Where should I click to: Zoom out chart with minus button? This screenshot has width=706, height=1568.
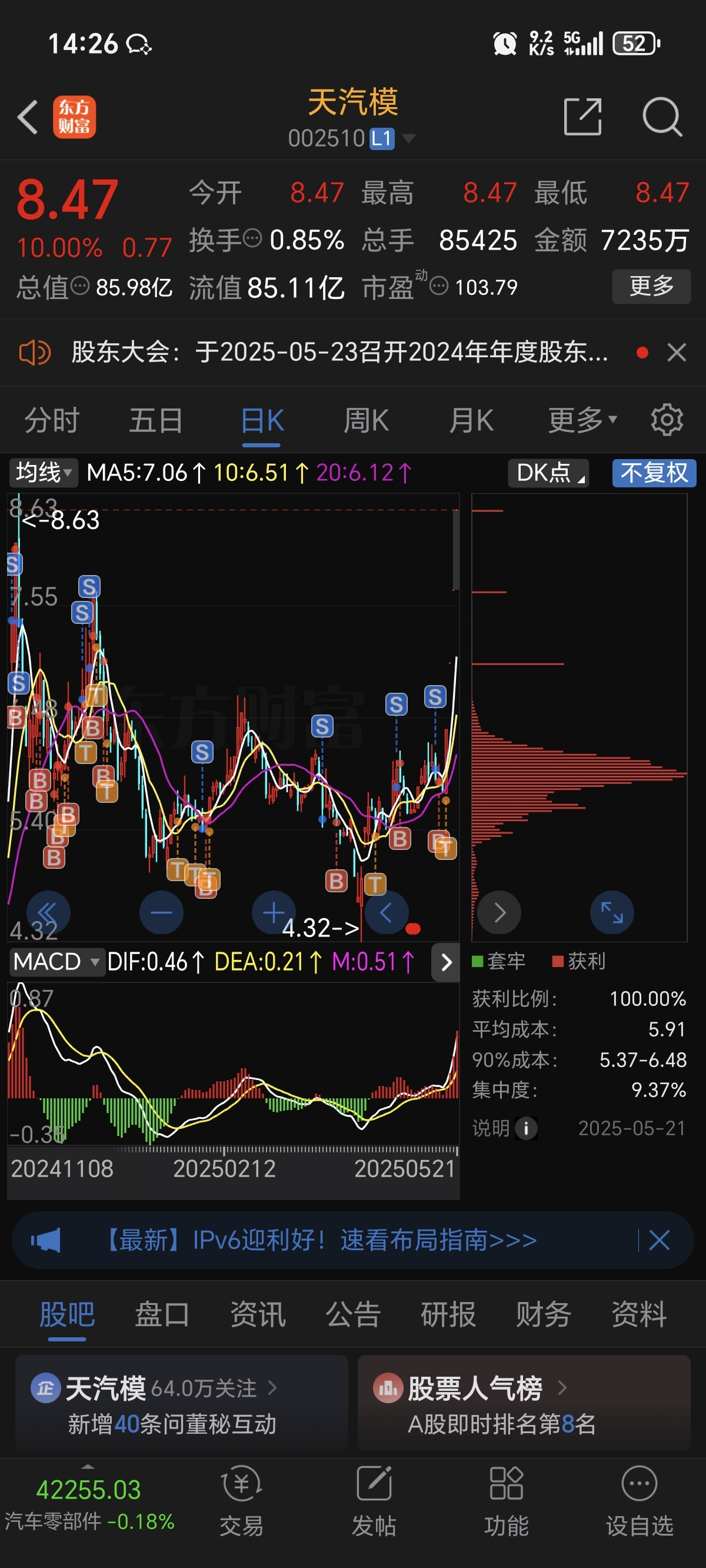point(161,912)
